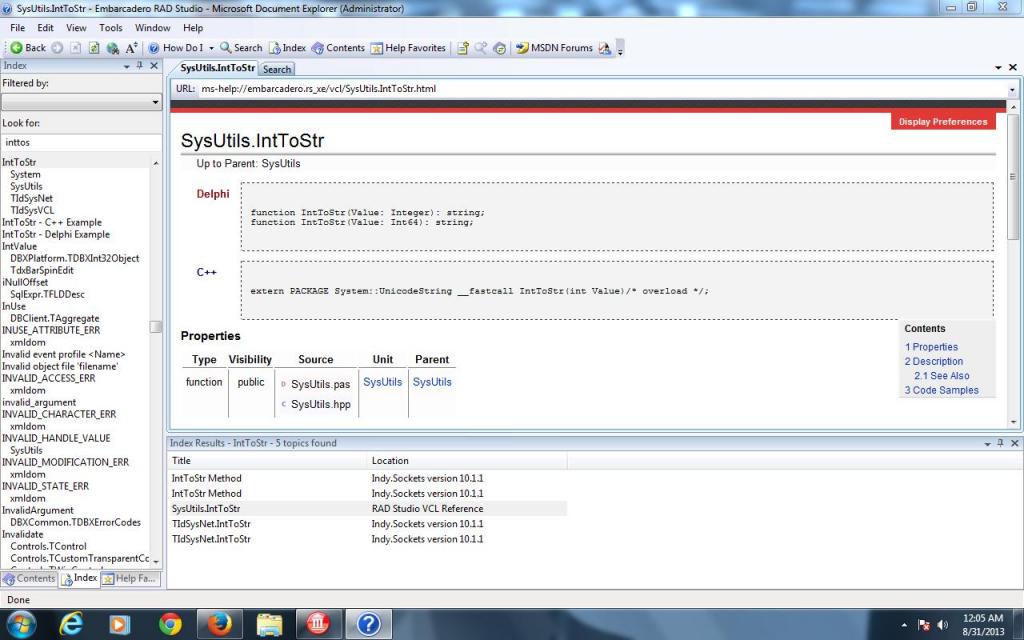Switch to the SysUtils.IntToStr tab

217,68
